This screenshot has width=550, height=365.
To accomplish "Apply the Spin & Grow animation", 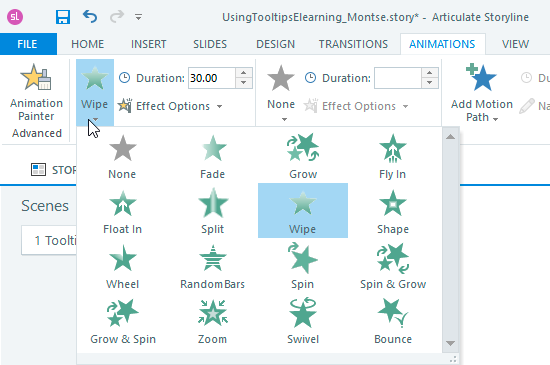I will [x=393, y=266].
